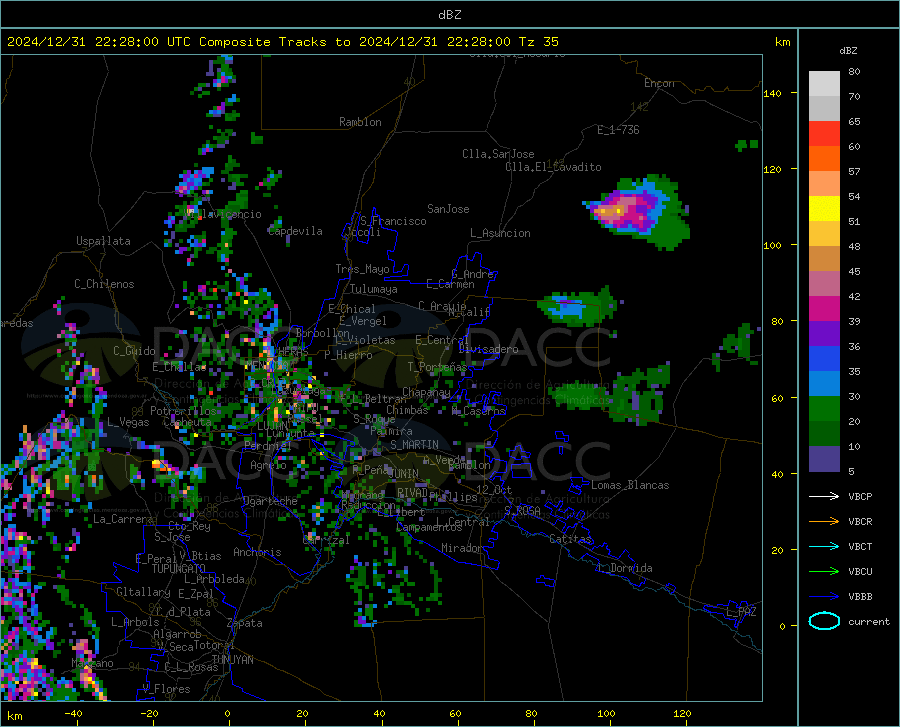This screenshot has width=900, height=727.
Task: Click the Clla.SanJose map label
Action: (x=498, y=154)
